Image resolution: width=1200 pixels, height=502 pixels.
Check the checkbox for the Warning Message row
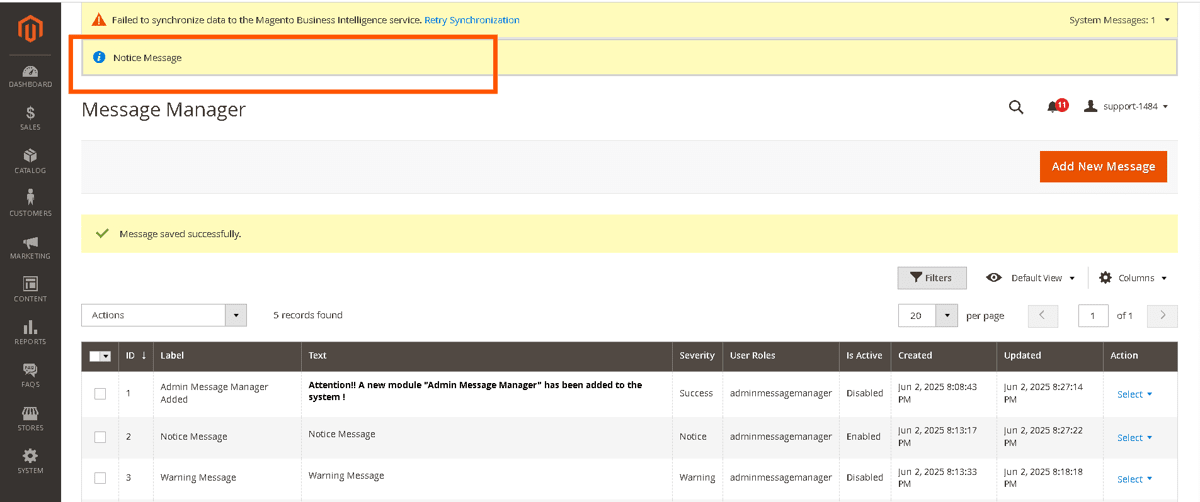100,478
